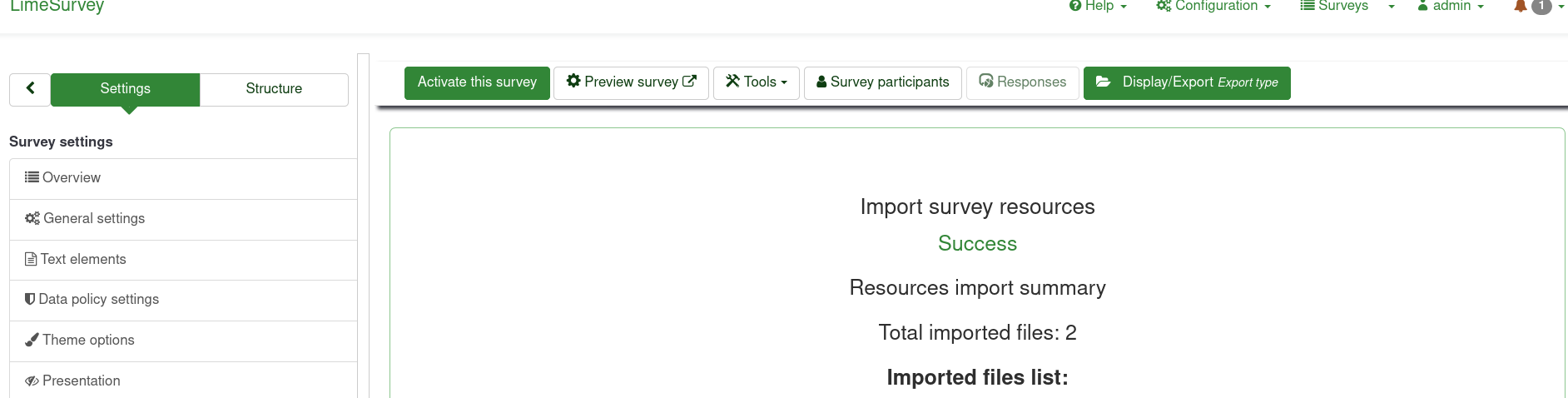Viewport: 1568px width, 398px height.
Task: Click the Display/Export folder icon
Action: tap(1104, 82)
